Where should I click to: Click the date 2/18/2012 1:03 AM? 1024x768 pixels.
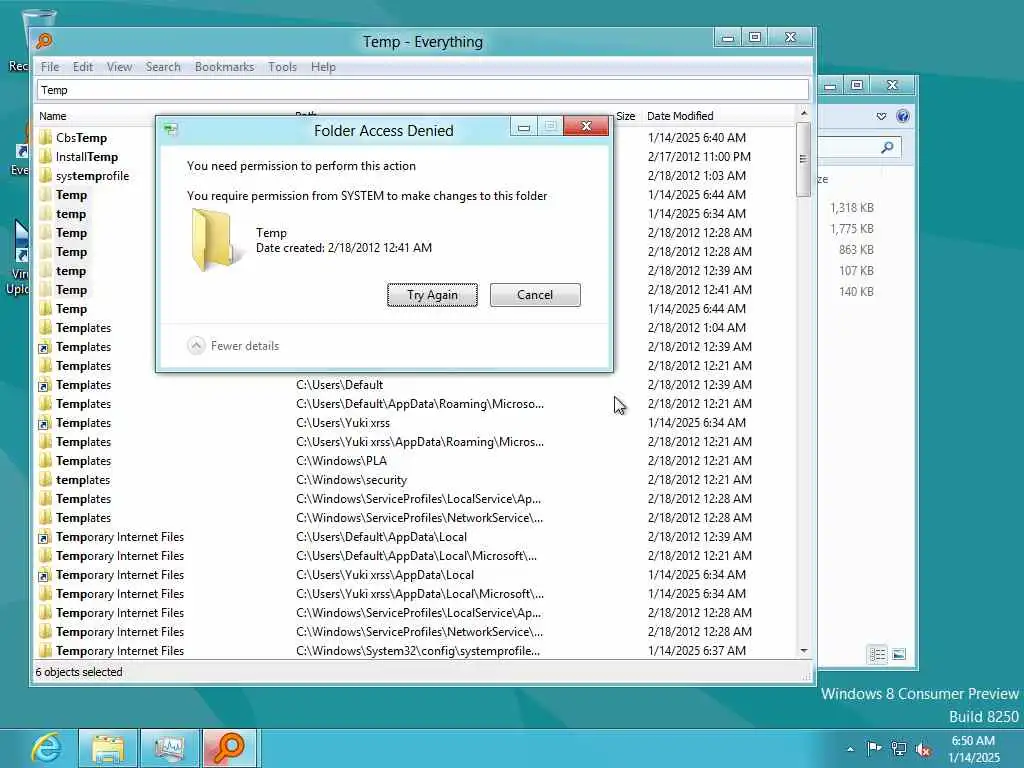point(697,176)
